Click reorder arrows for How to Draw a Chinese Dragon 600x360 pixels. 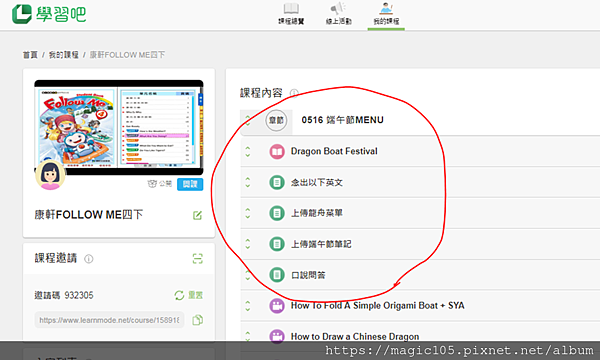pyautogui.click(x=248, y=336)
